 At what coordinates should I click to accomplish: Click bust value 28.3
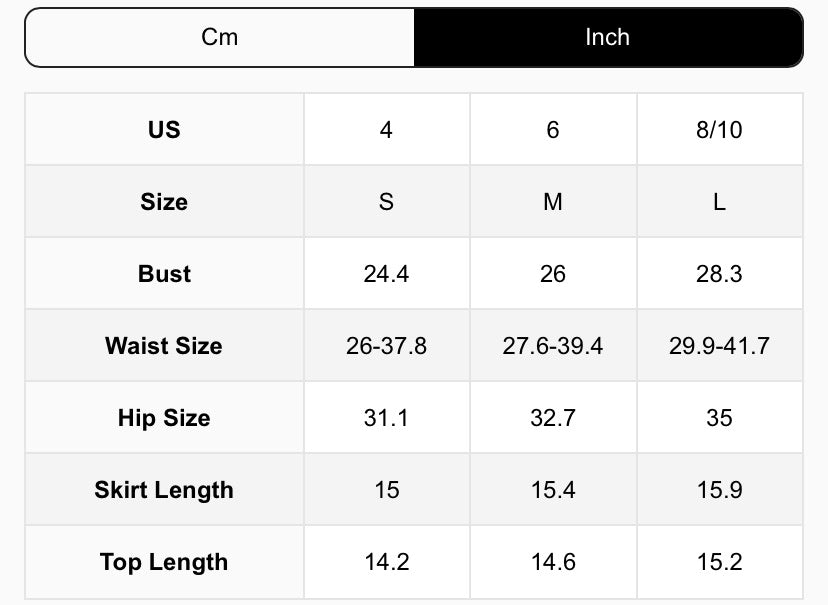click(719, 274)
